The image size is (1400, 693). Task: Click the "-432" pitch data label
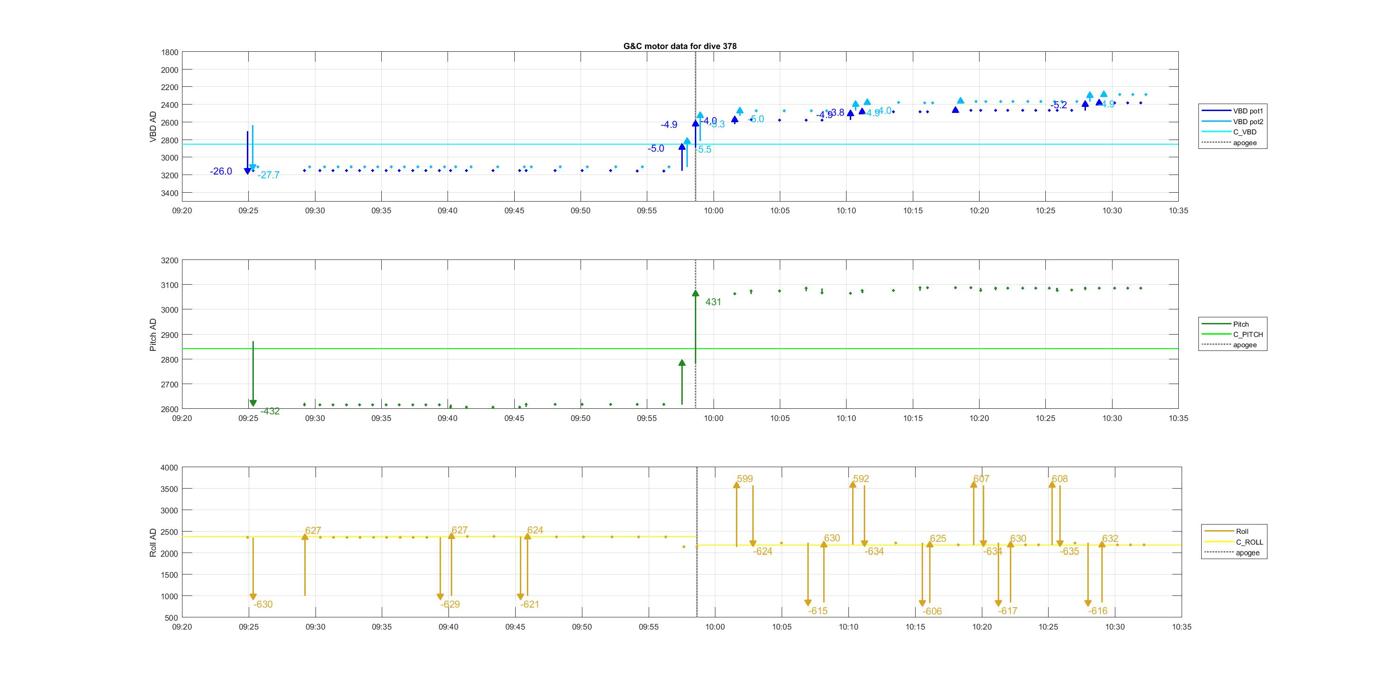tap(271, 411)
